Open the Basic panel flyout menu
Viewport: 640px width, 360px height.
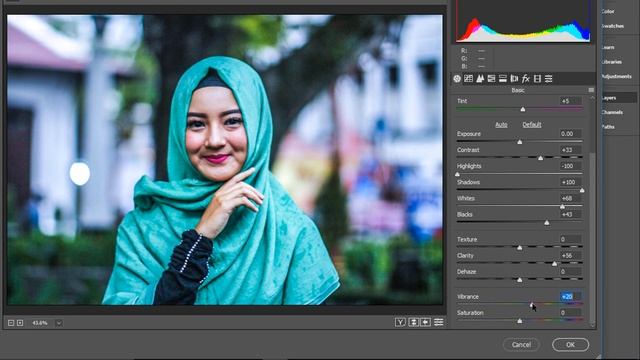click(591, 90)
